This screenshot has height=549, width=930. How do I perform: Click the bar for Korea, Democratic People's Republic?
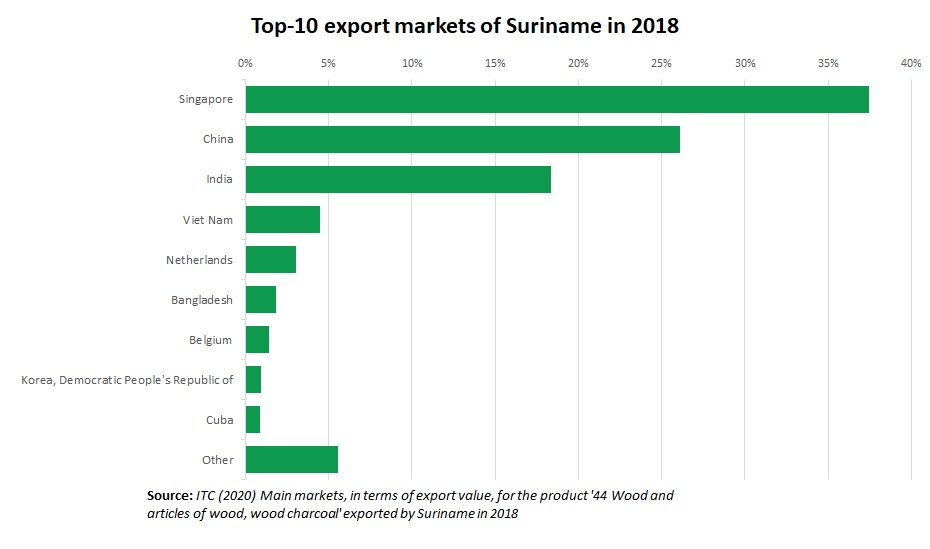[x=253, y=379]
